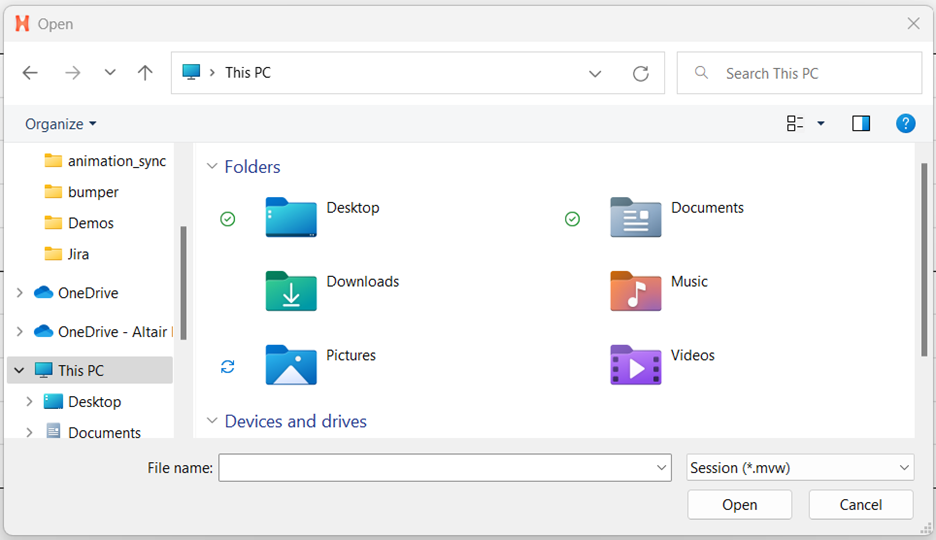Image resolution: width=936 pixels, height=540 pixels.
Task: Refresh the current folder view
Action: (641, 74)
